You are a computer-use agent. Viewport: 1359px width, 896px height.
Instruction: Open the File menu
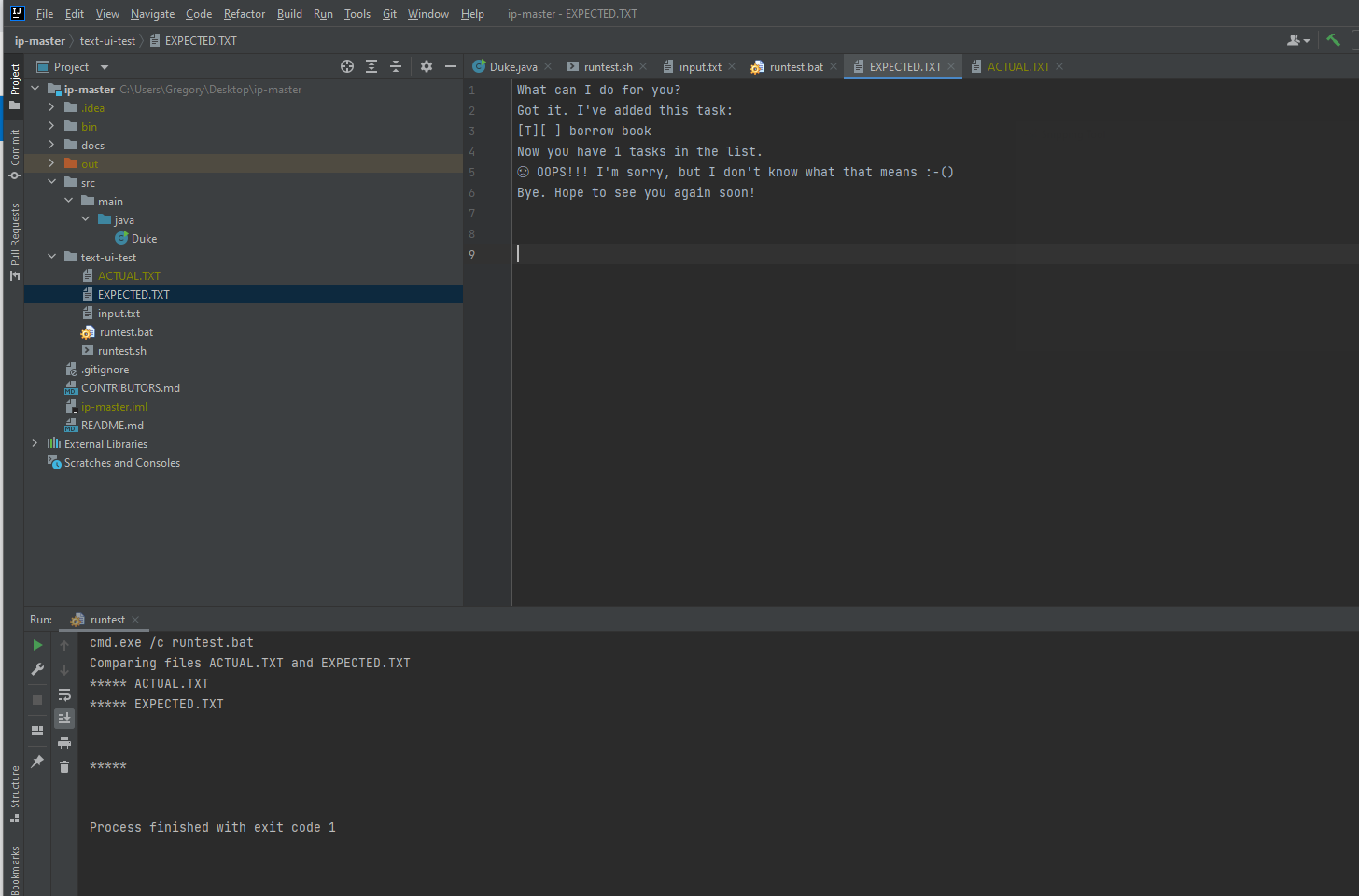coord(45,14)
